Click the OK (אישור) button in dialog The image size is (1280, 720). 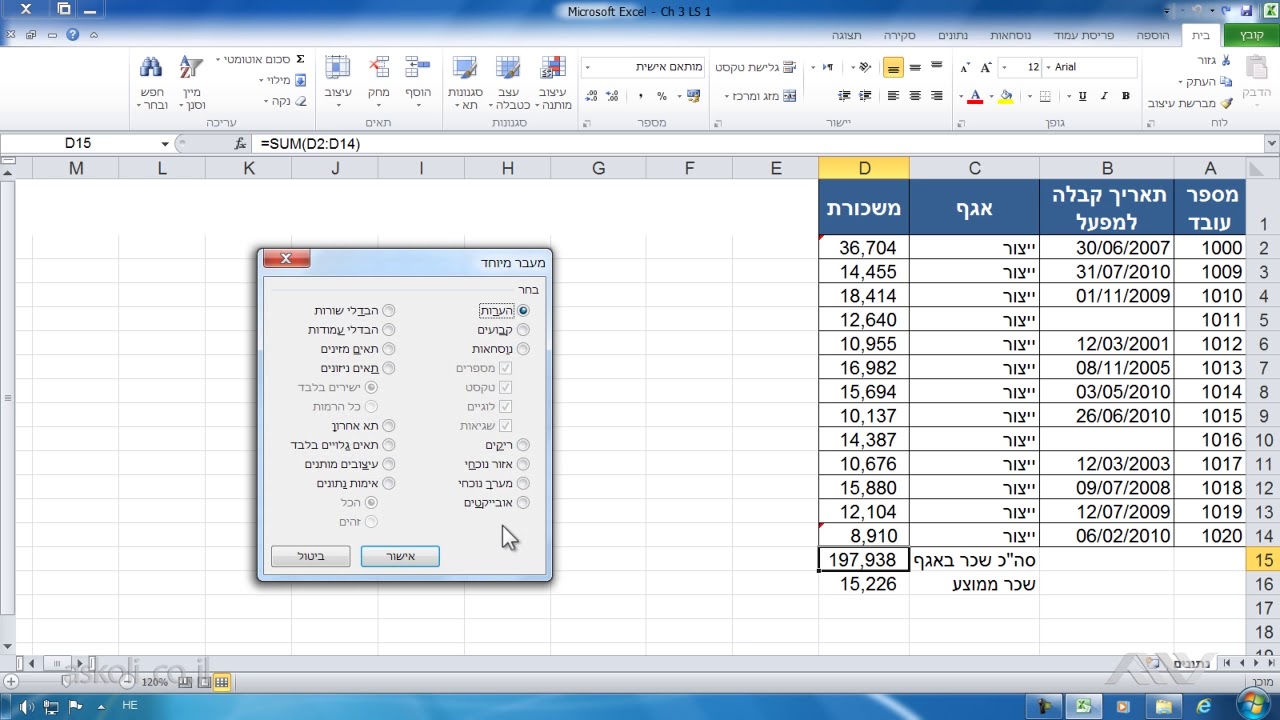point(400,556)
